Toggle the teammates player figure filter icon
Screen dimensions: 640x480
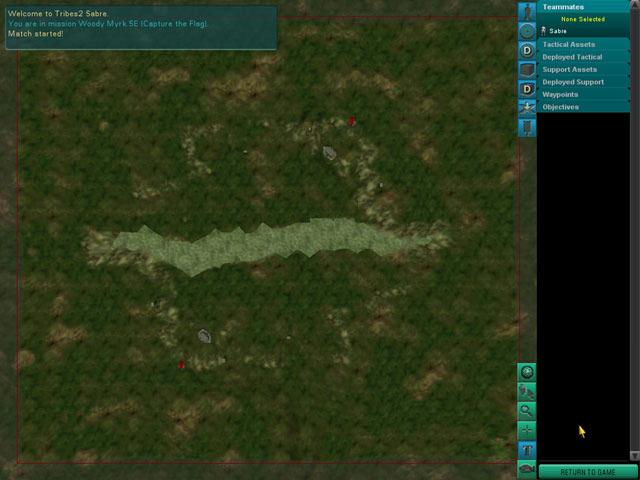[x=527, y=11]
